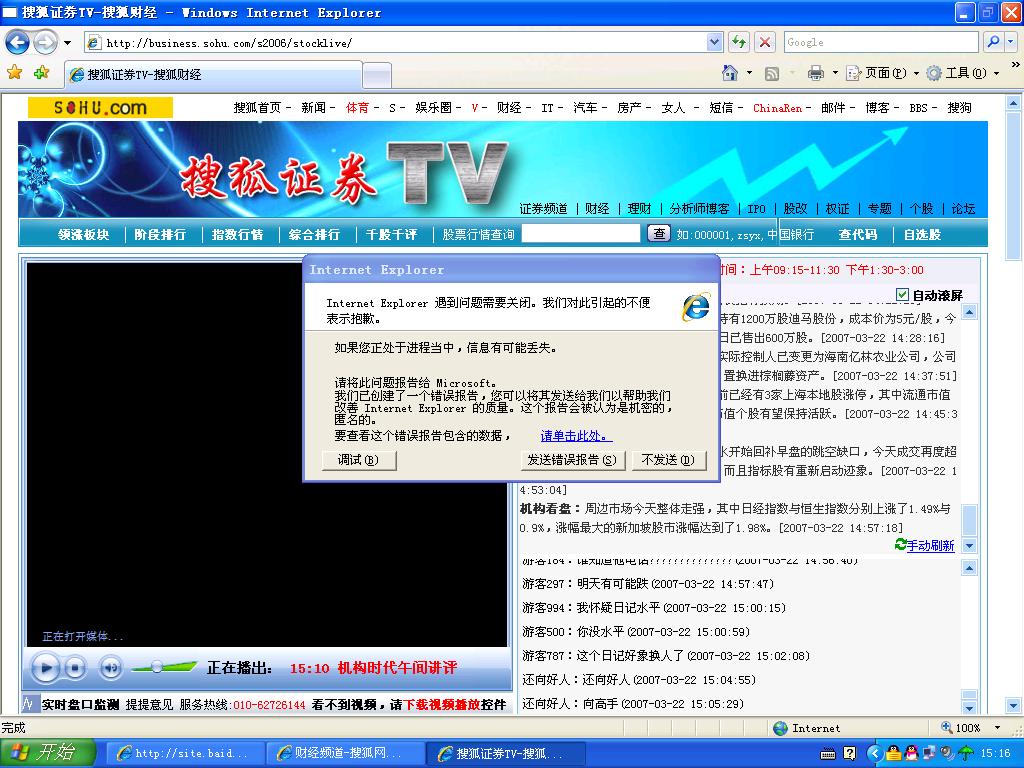Click the Windows 开始 Start button
This screenshot has height=768, width=1024.
(48, 753)
